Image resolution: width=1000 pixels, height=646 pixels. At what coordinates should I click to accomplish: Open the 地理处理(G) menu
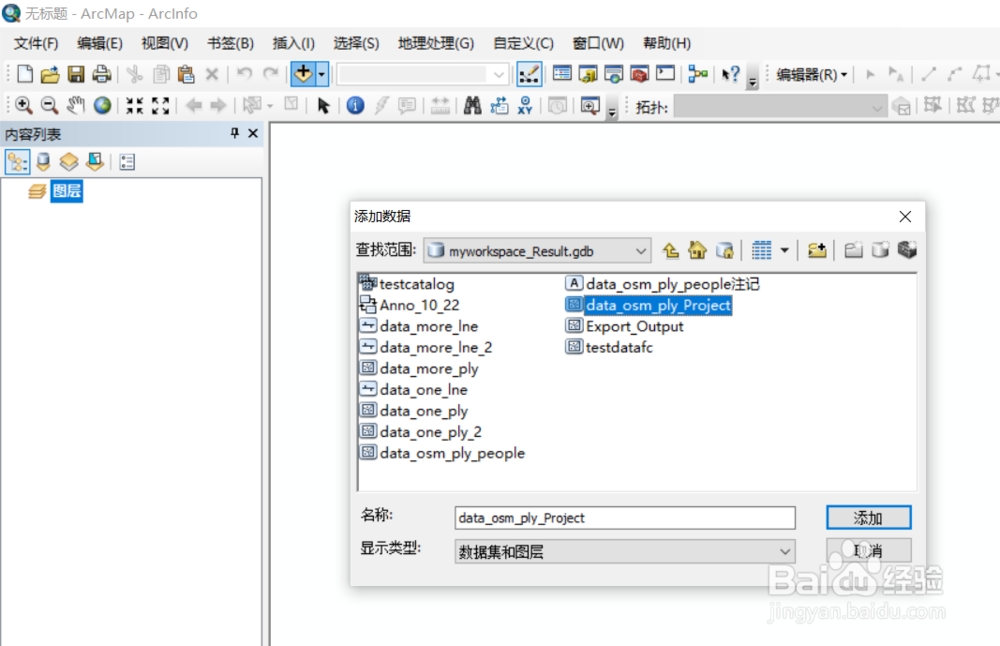pyautogui.click(x=434, y=43)
